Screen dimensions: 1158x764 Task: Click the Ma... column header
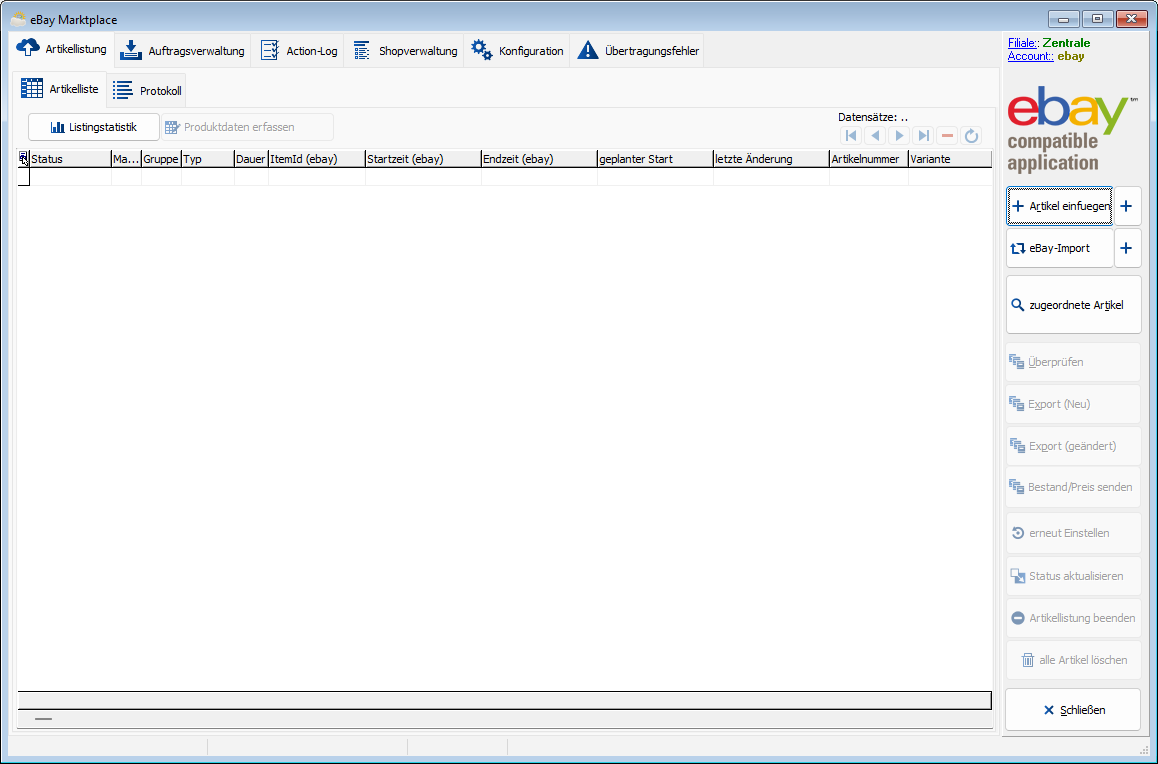coord(126,159)
